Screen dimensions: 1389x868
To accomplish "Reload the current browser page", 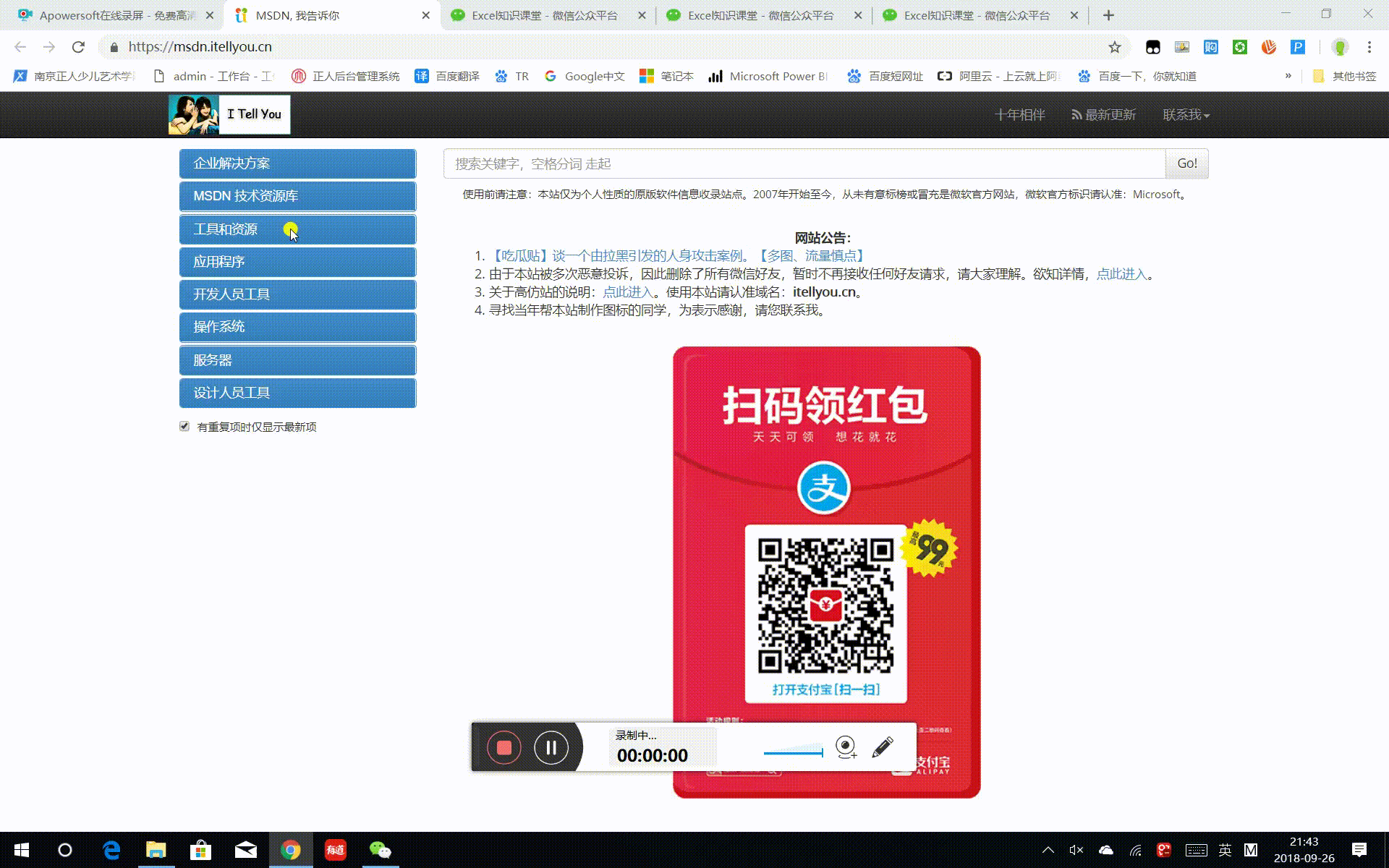I will pos(78,47).
